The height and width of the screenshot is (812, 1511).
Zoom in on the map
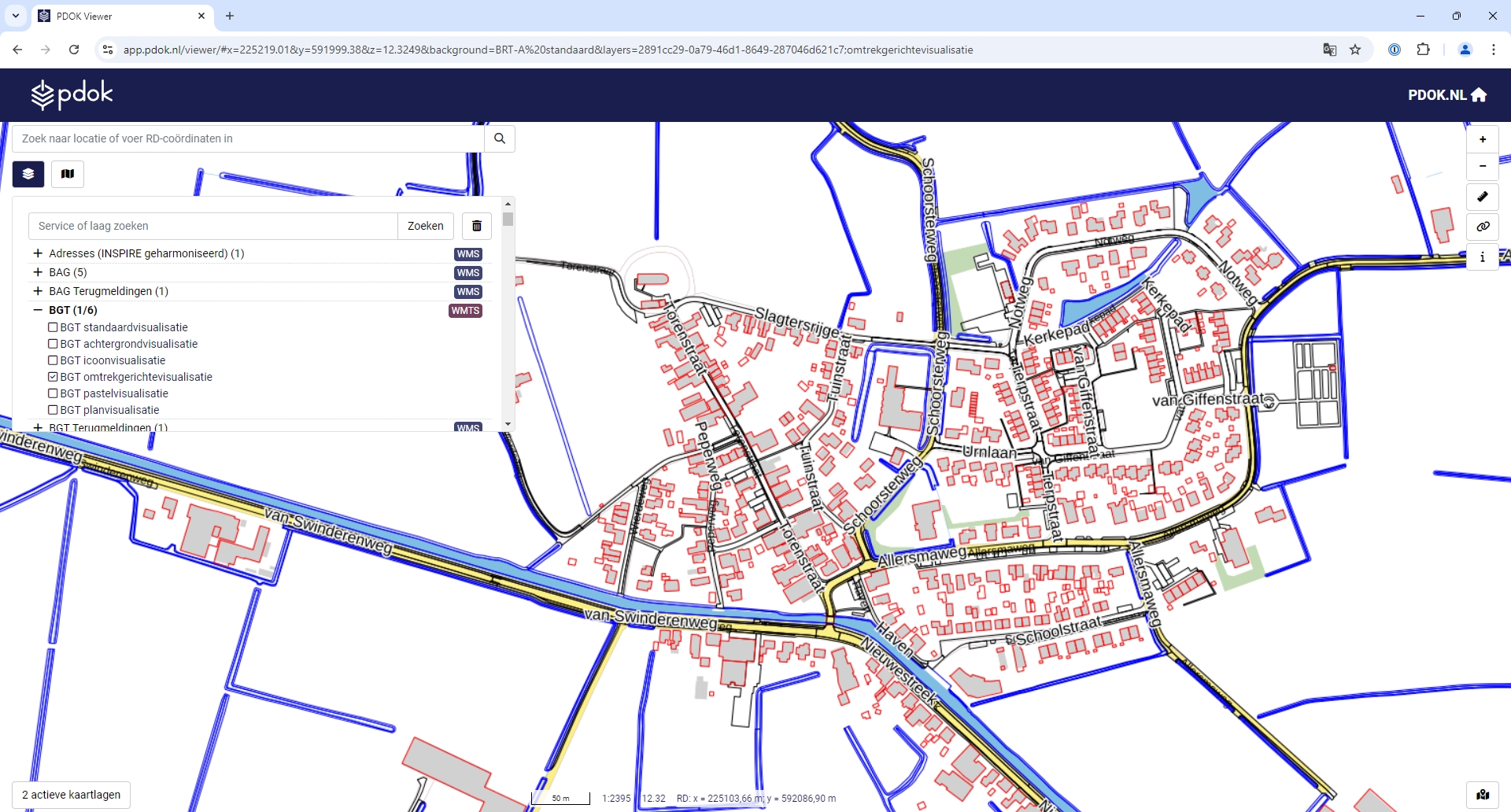tap(1482, 139)
